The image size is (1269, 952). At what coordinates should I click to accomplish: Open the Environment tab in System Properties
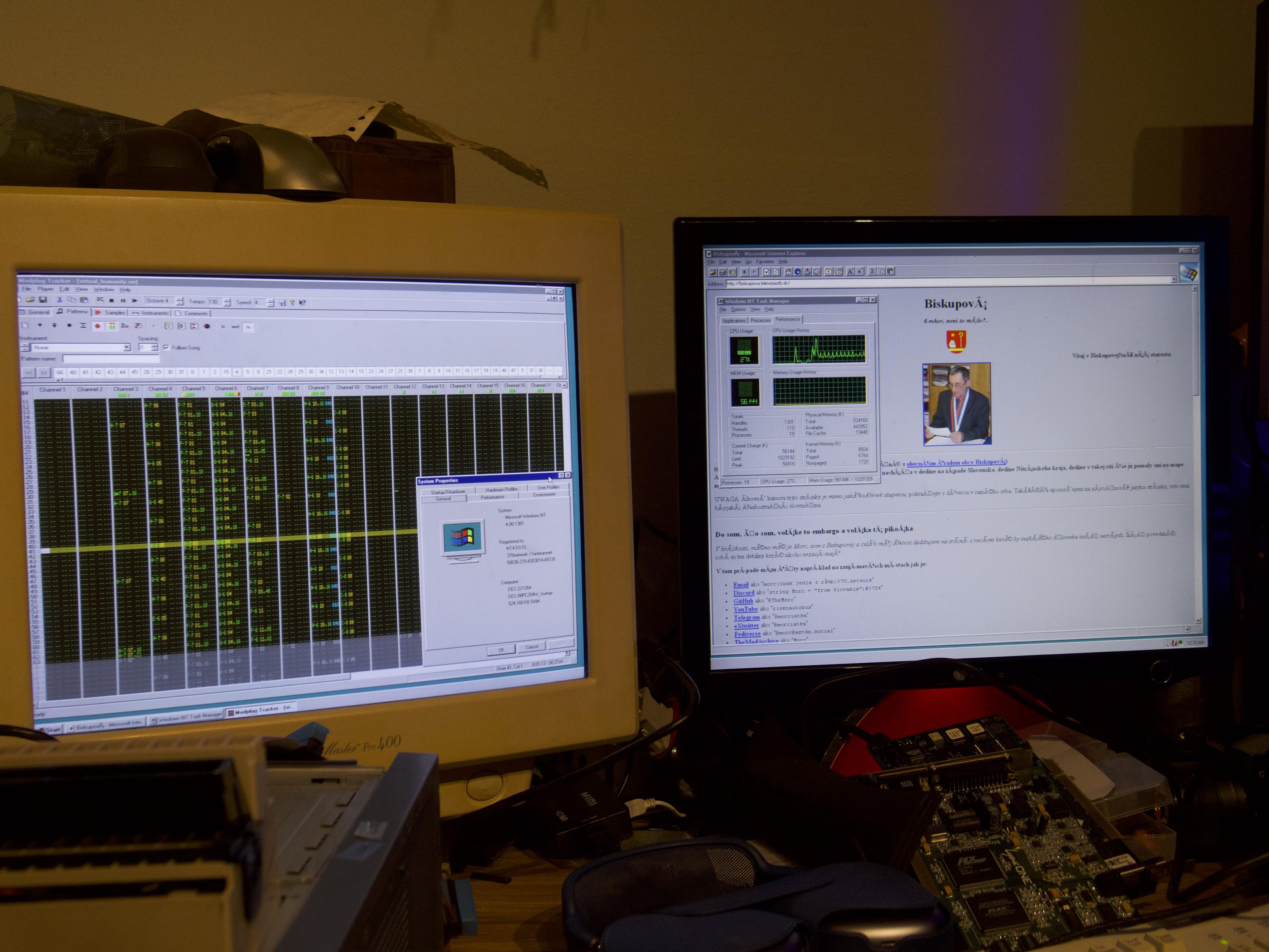(x=544, y=495)
